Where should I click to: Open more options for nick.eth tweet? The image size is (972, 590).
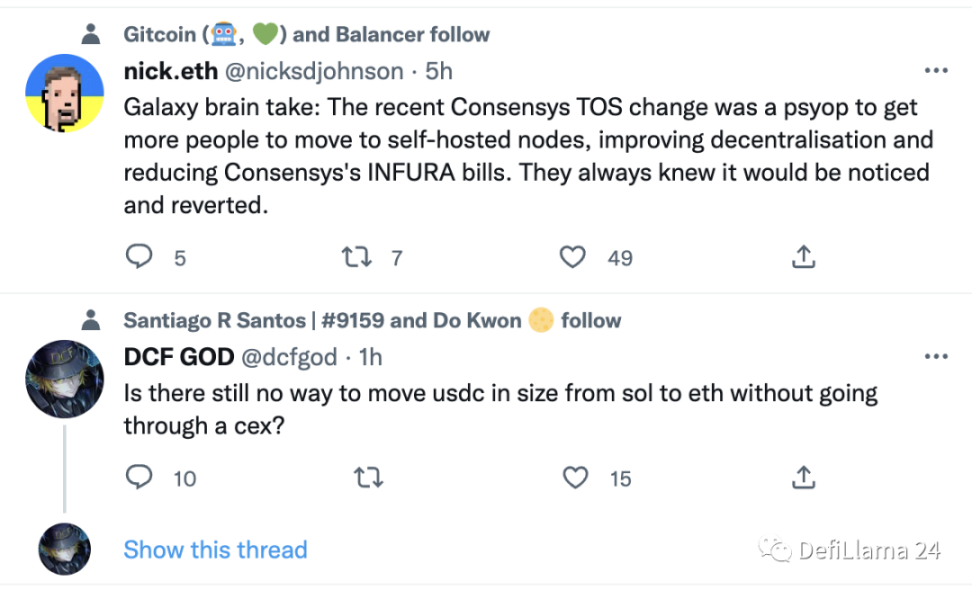(x=936, y=71)
